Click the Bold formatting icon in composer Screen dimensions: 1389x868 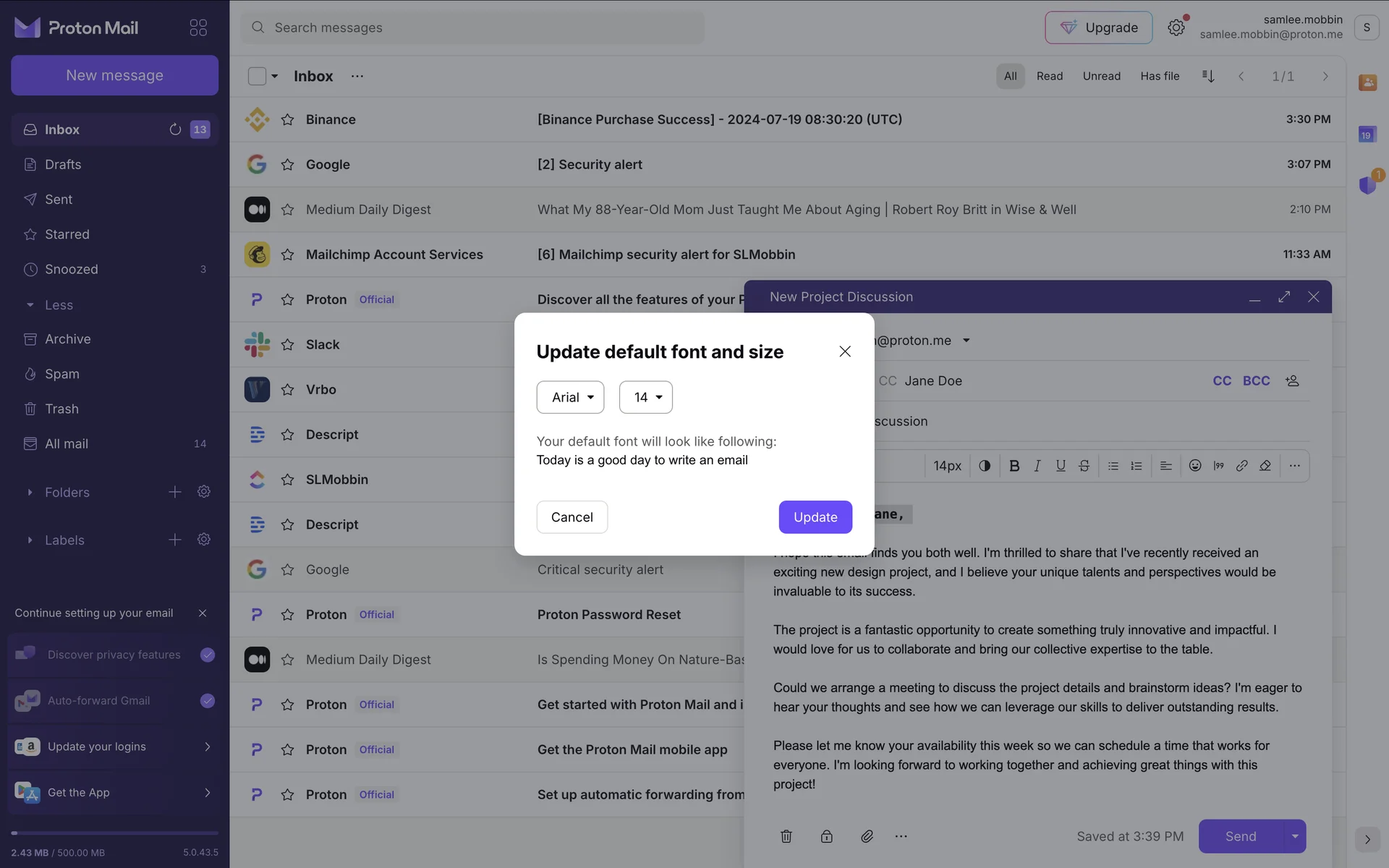pyautogui.click(x=1014, y=466)
